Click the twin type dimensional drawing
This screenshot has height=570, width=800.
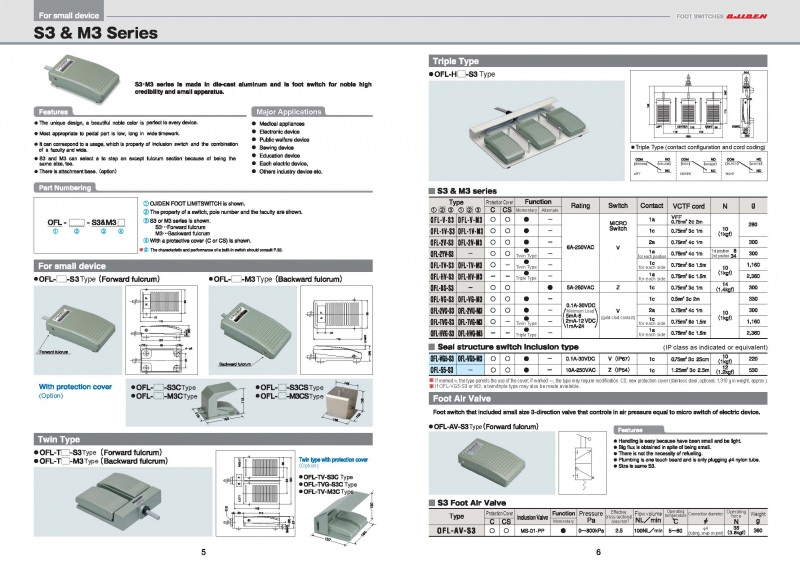pos(256,493)
